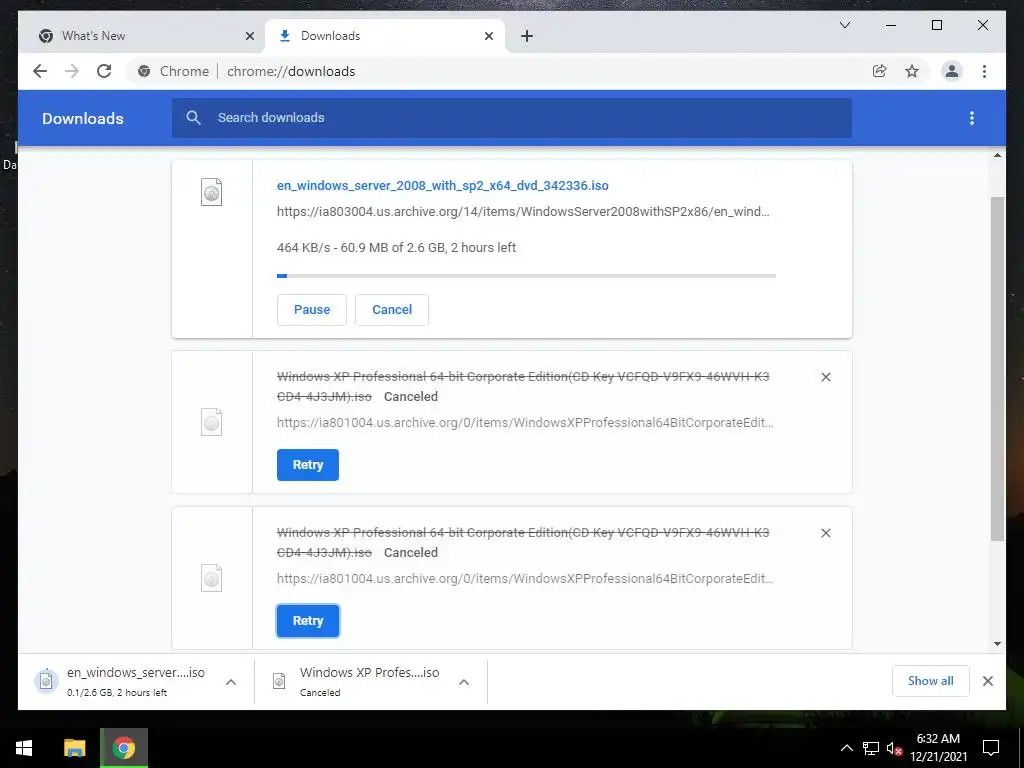Viewport: 1024px width, 768px height.
Task: Close the What's New tab
Action: (x=249, y=36)
